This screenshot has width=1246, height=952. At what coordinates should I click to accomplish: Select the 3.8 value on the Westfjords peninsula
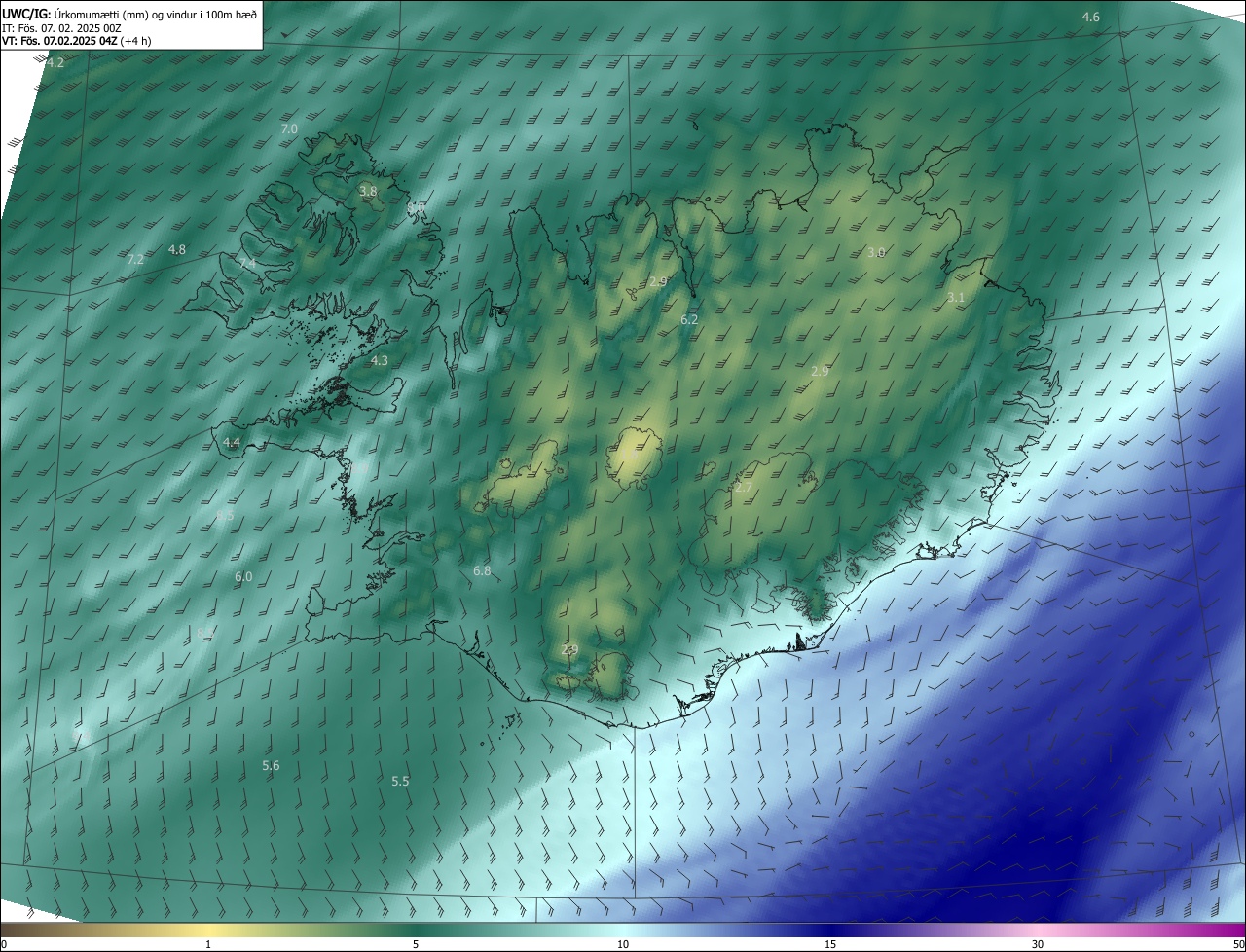(368, 192)
